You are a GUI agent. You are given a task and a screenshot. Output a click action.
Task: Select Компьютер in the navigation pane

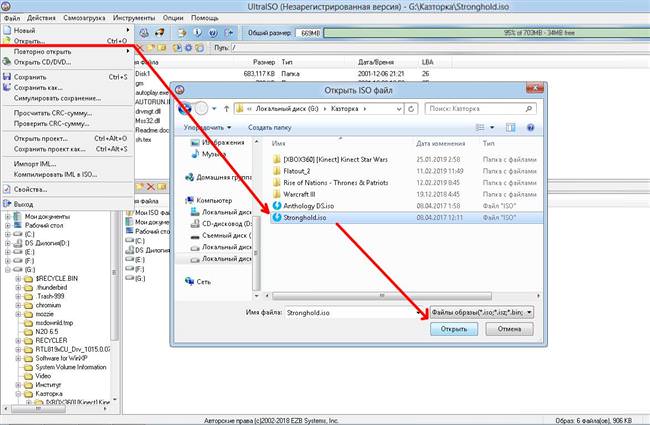click(209, 200)
